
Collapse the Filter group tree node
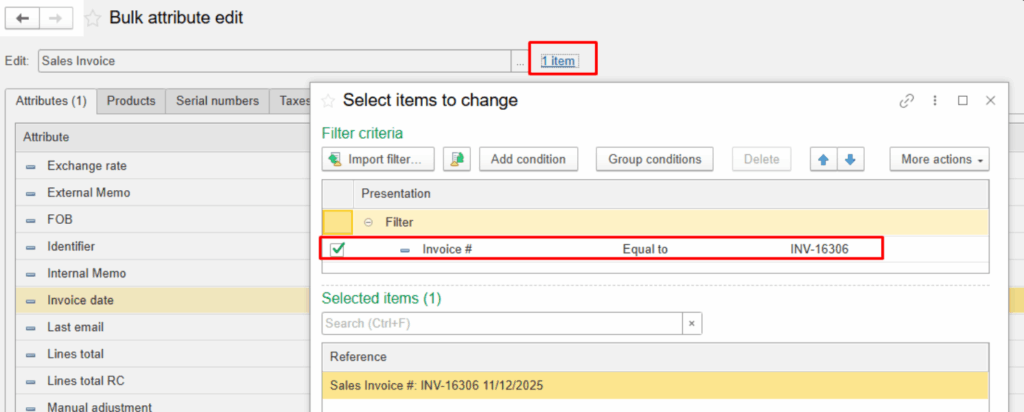coord(369,222)
